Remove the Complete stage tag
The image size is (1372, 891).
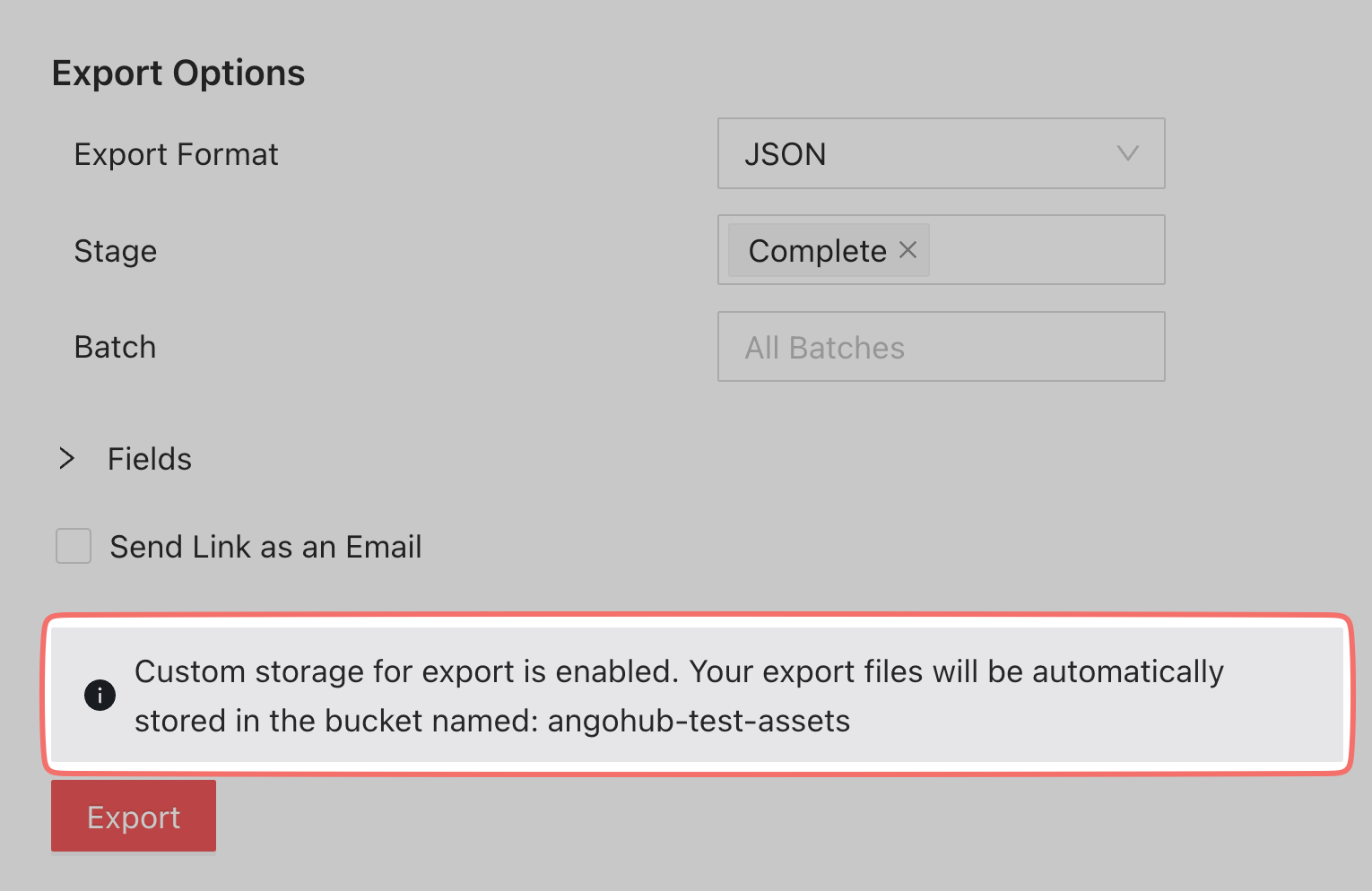(x=907, y=250)
